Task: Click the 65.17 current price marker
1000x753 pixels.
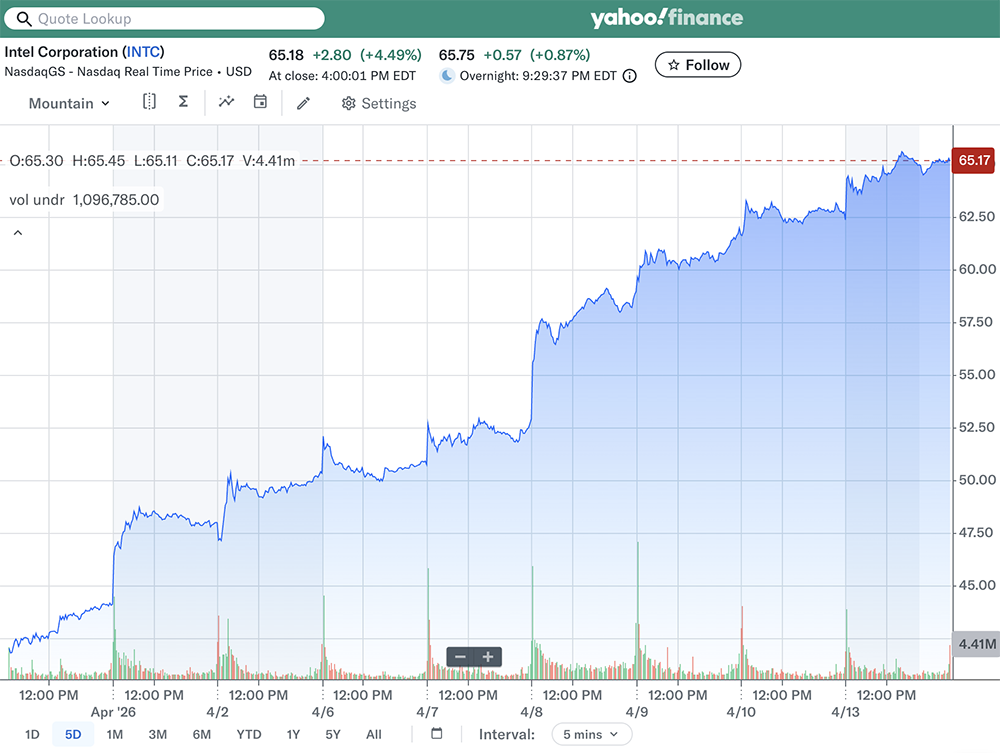Action: tap(973, 160)
